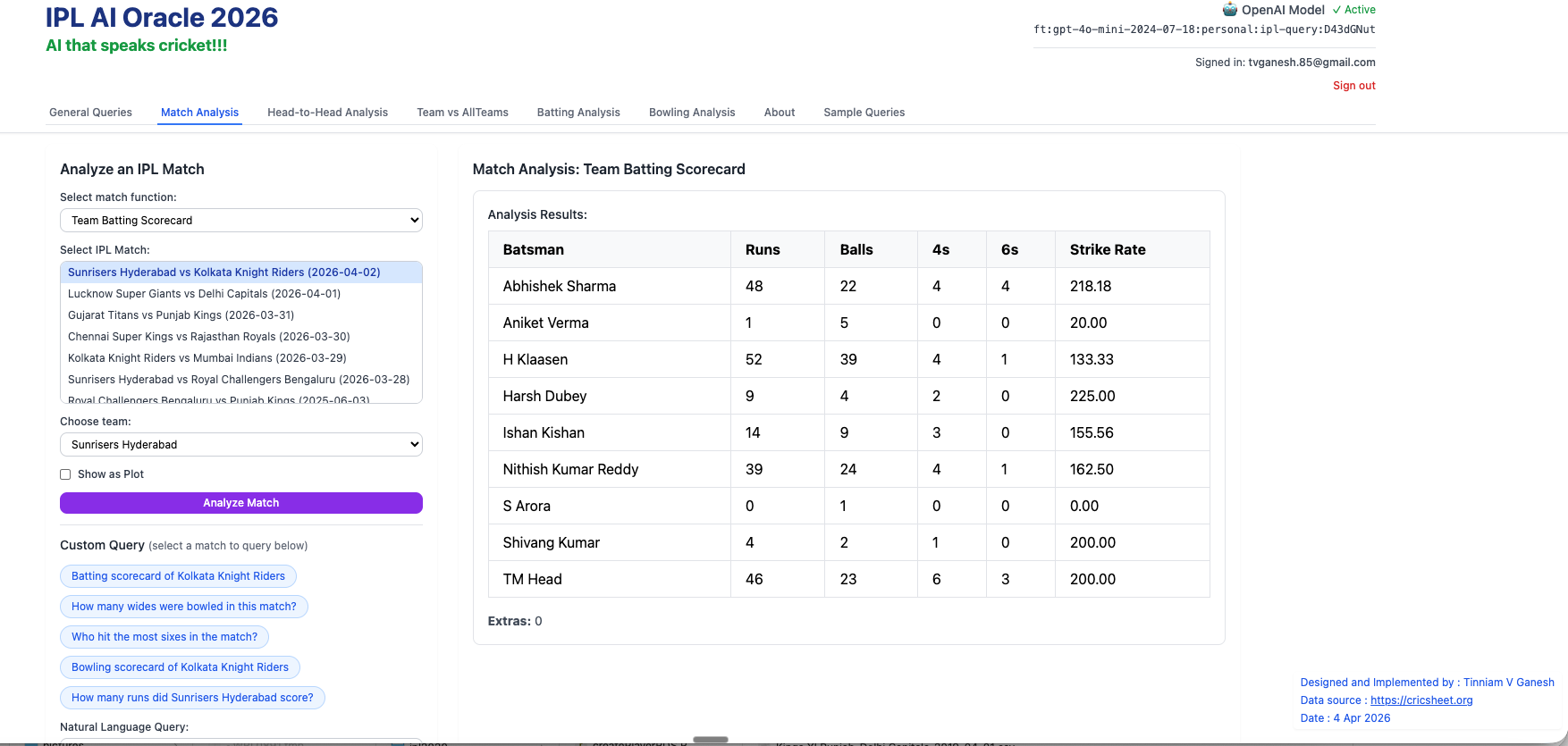Click the robot icon beside OpenAI Model
The height and width of the screenshot is (746, 1568).
(x=1230, y=10)
